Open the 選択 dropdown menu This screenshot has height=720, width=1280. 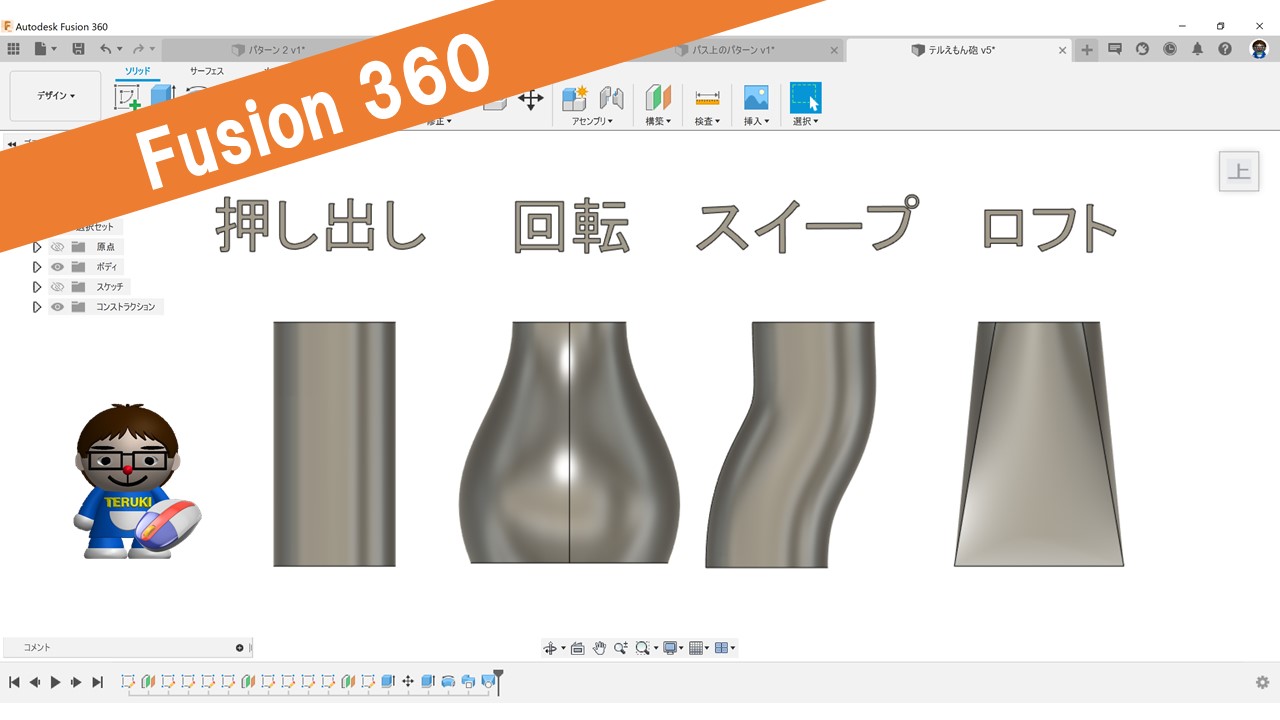pos(805,121)
